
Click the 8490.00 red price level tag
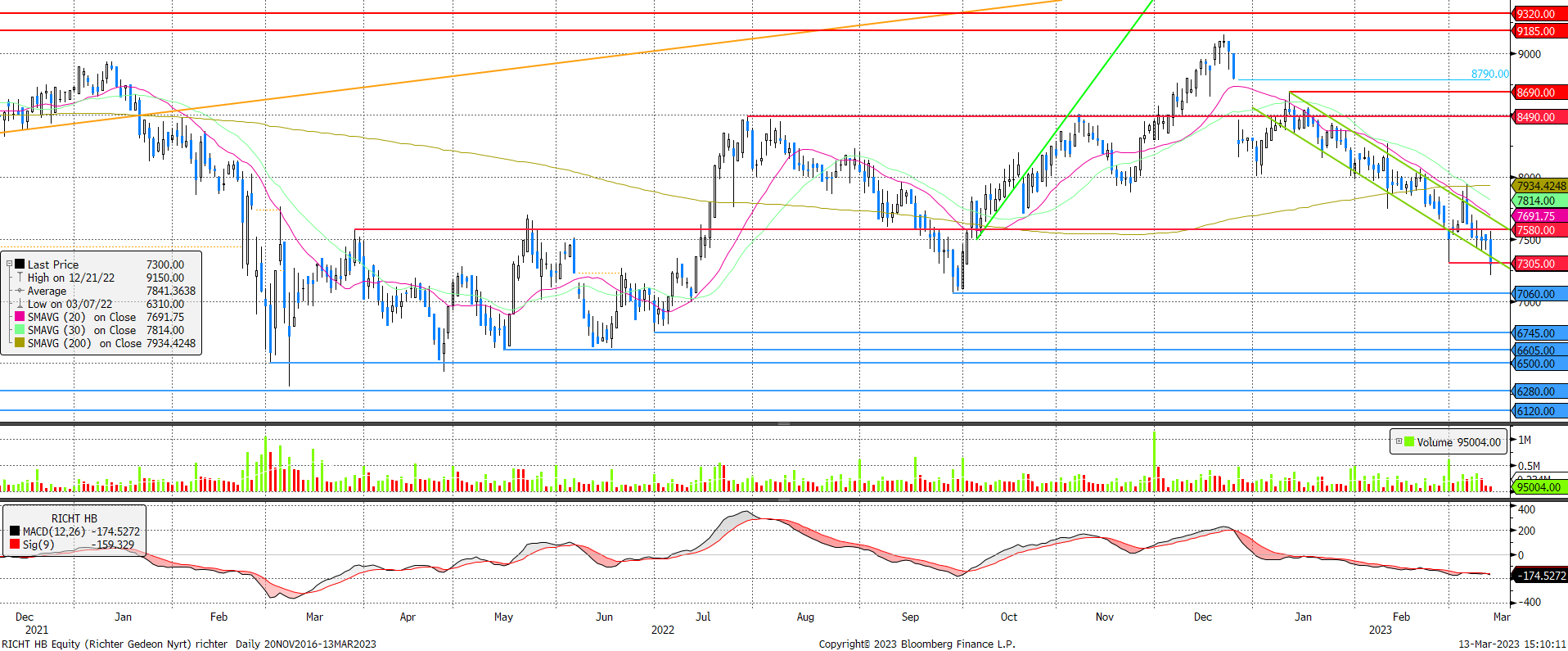pos(1539,117)
